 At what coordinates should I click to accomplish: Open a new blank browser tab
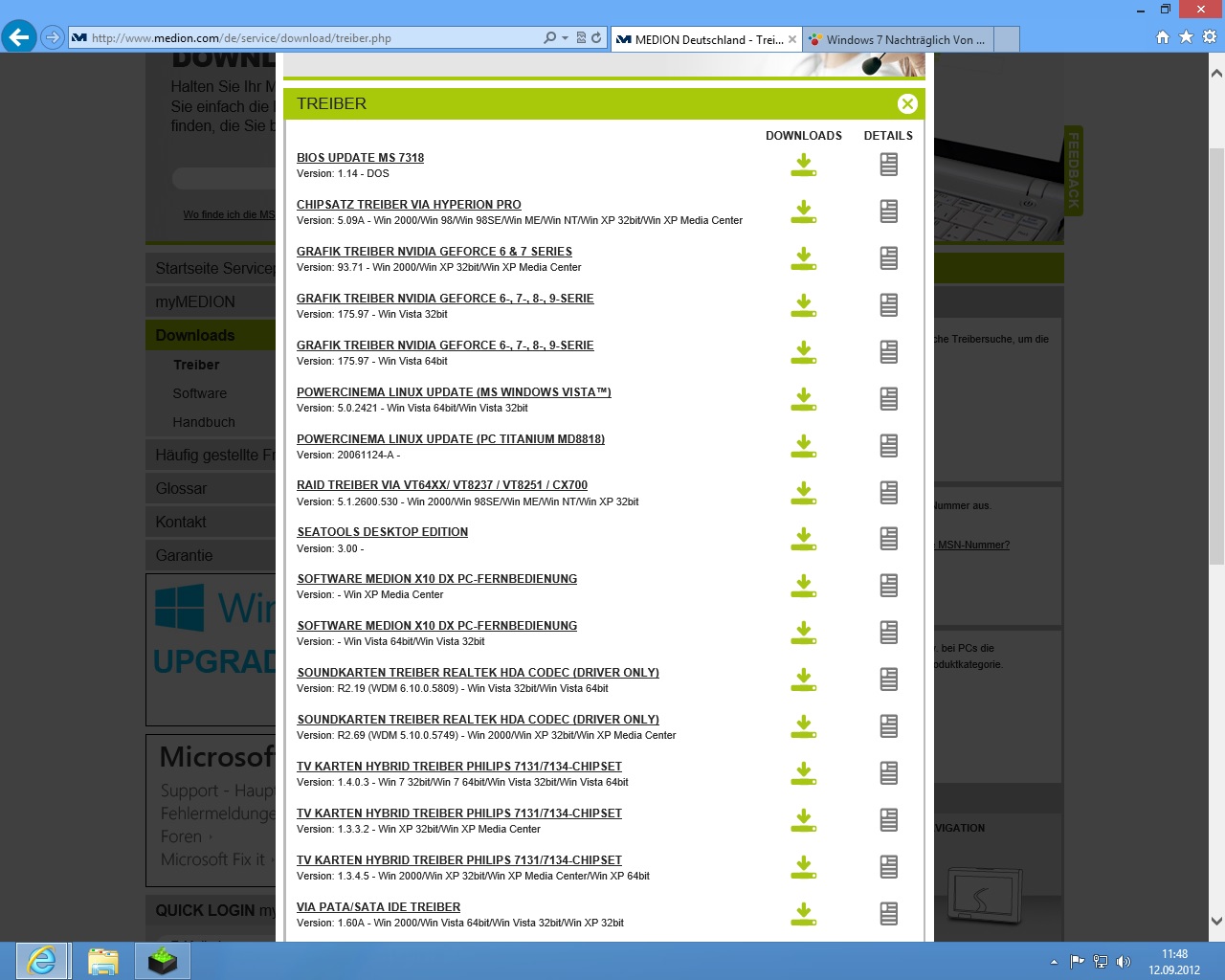(x=1007, y=39)
